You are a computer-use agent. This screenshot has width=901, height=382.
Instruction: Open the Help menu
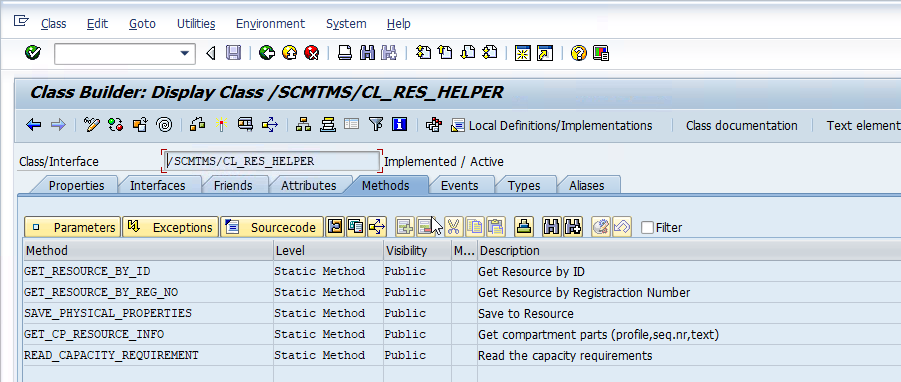click(398, 24)
